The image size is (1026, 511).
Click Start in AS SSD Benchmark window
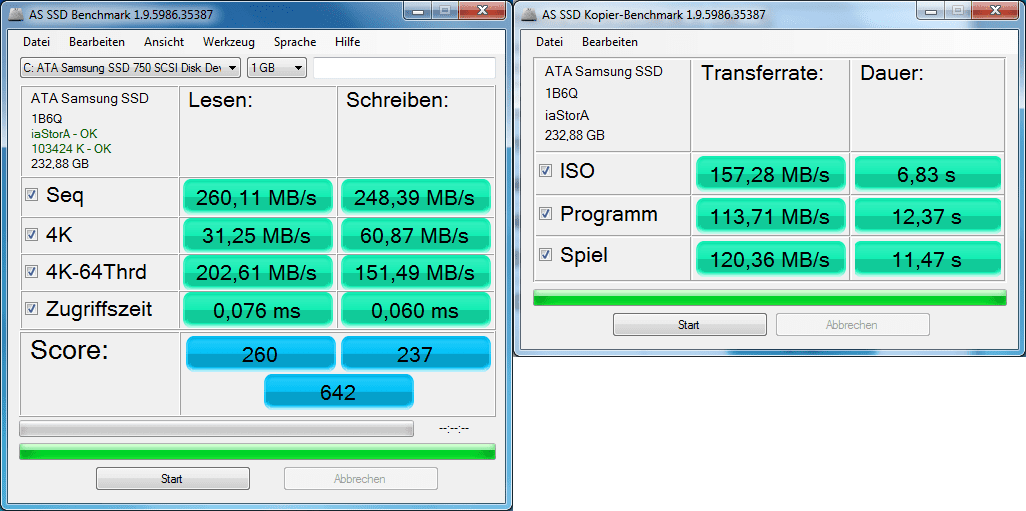tap(173, 479)
